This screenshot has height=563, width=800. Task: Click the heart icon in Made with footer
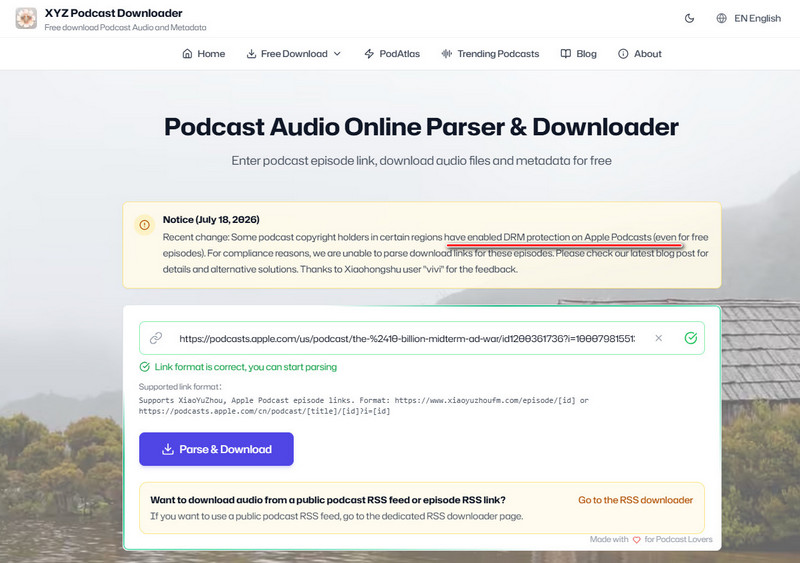(x=636, y=540)
